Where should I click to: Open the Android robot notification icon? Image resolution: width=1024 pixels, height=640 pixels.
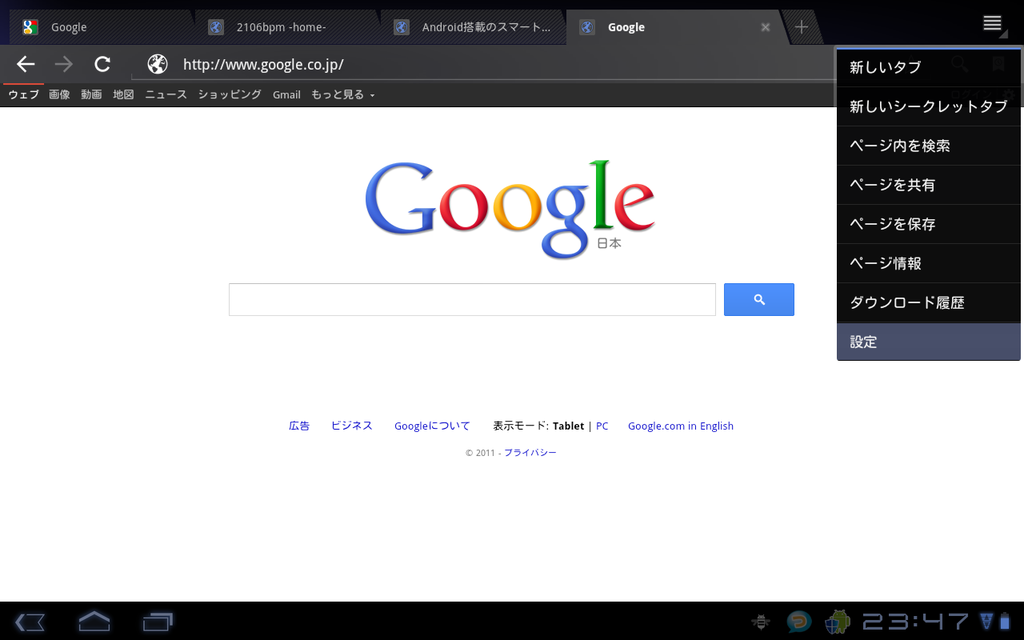pyautogui.click(x=837, y=621)
